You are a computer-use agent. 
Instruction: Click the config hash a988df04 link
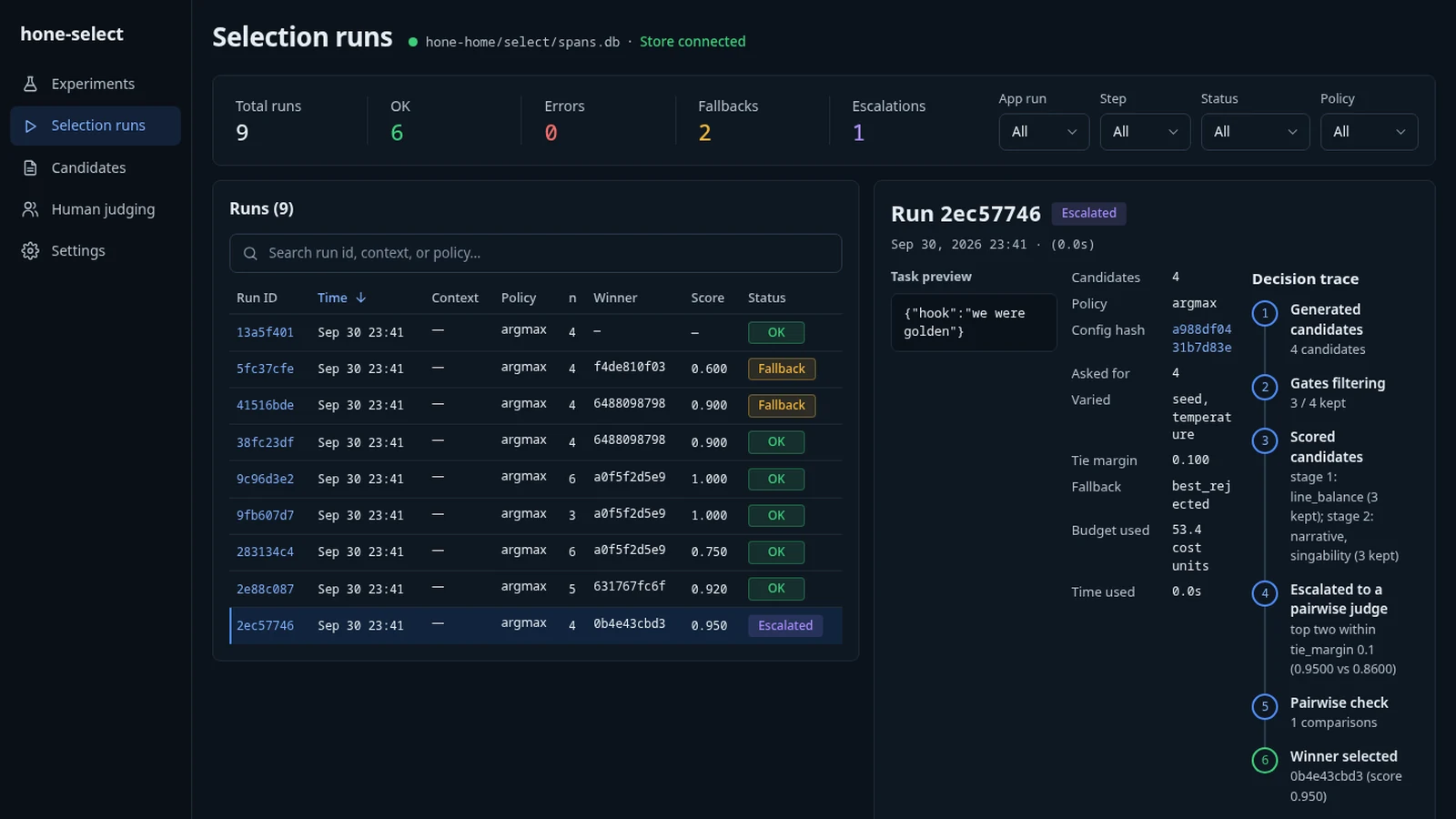coord(1201,339)
